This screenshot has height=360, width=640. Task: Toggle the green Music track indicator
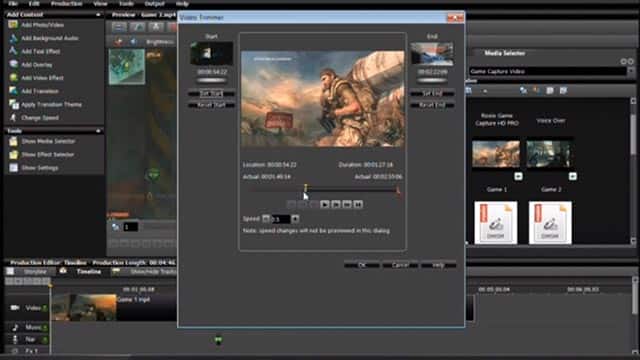(45, 327)
